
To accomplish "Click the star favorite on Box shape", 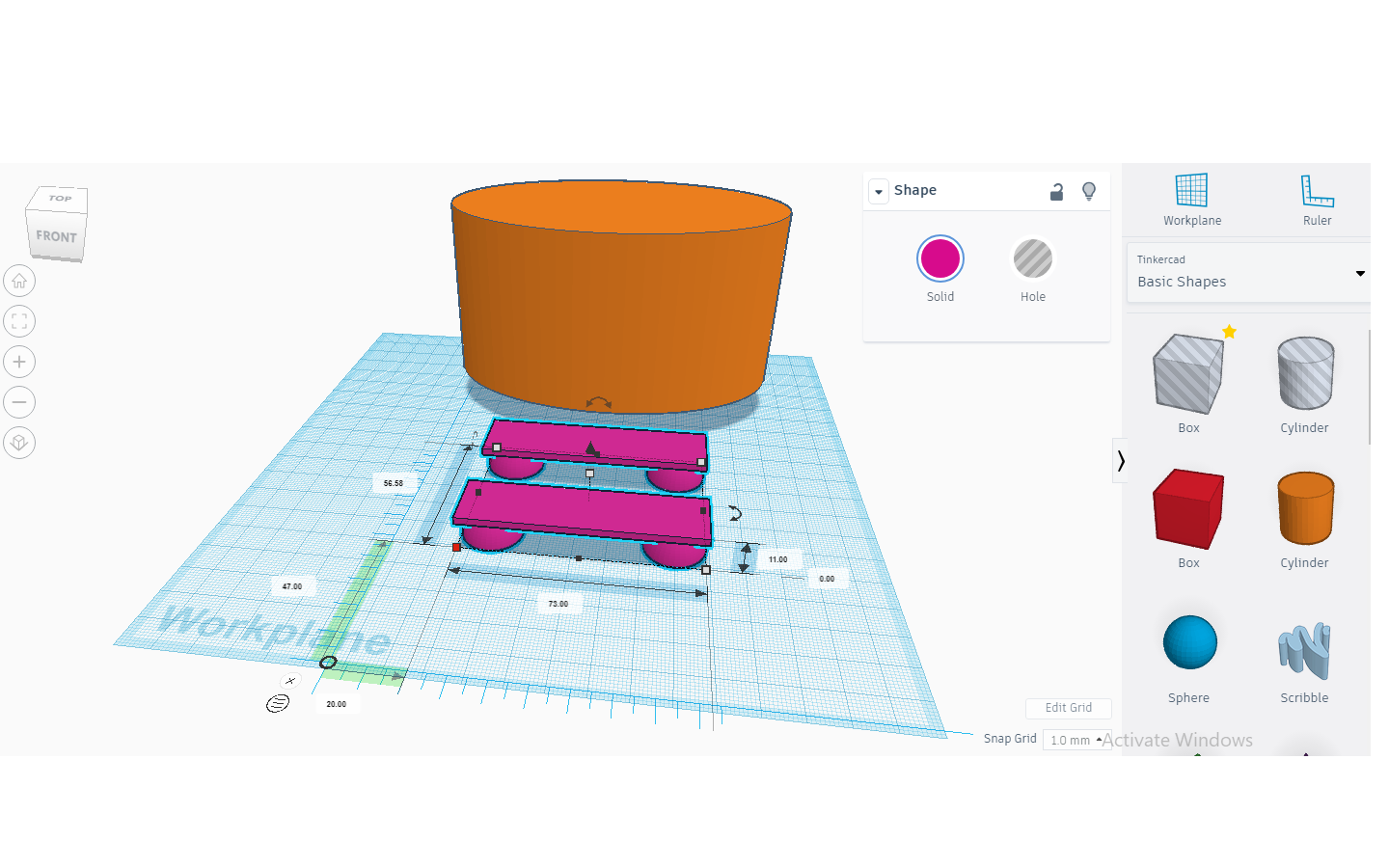I will [x=1229, y=332].
